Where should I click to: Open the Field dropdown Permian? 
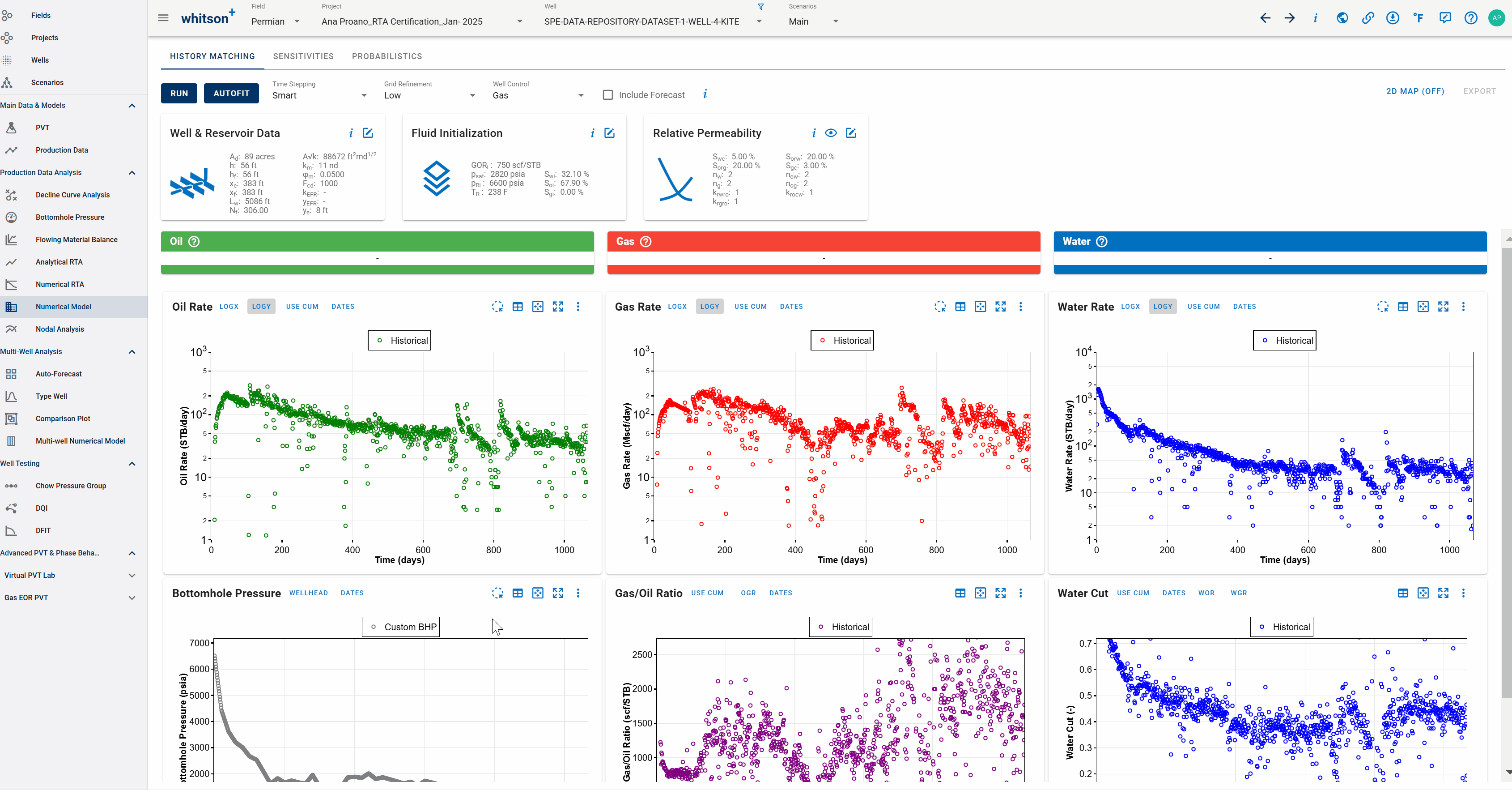(x=275, y=21)
